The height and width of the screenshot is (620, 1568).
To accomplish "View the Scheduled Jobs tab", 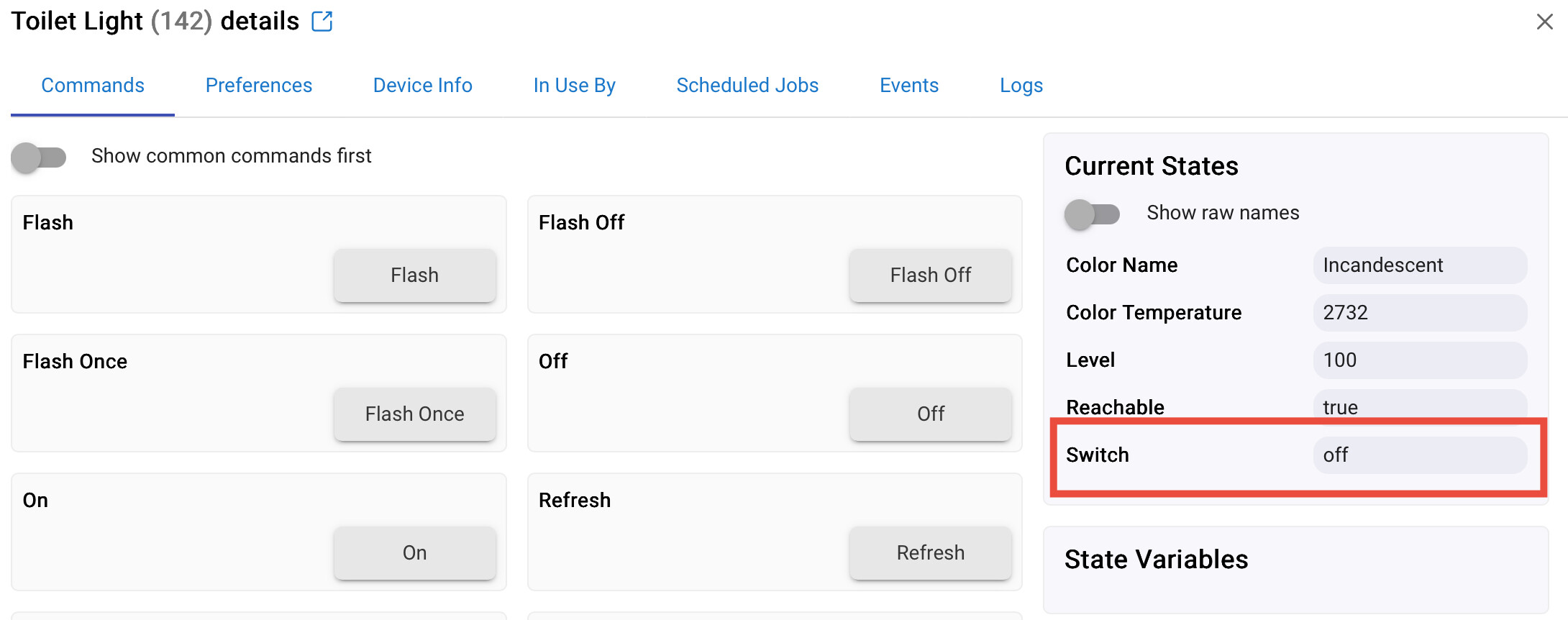I will (x=747, y=86).
